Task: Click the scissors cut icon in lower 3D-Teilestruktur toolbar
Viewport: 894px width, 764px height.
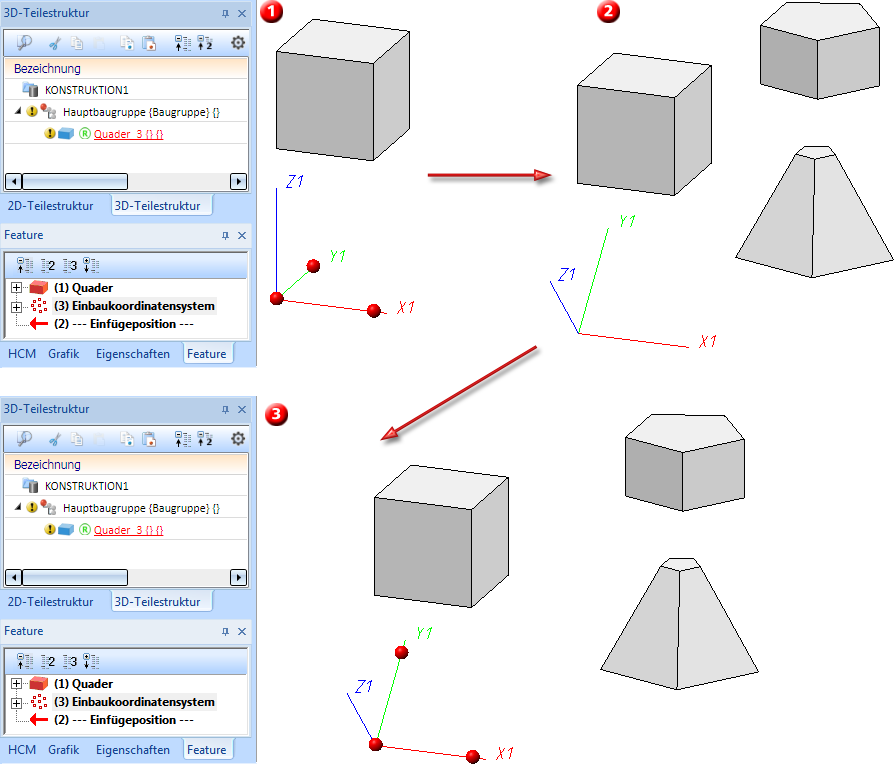Action: click(55, 440)
